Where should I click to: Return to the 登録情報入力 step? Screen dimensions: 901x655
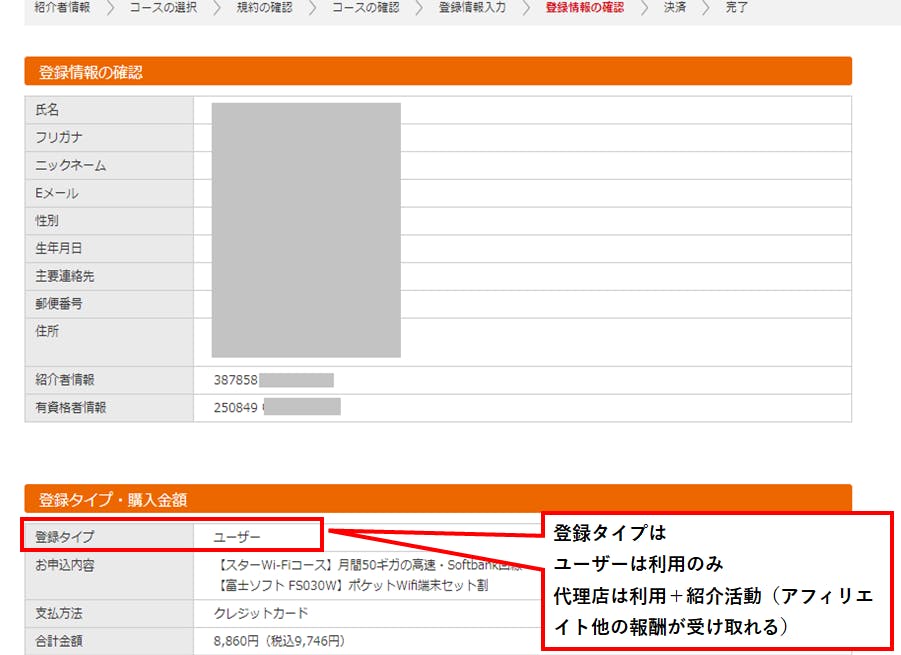click(x=472, y=8)
